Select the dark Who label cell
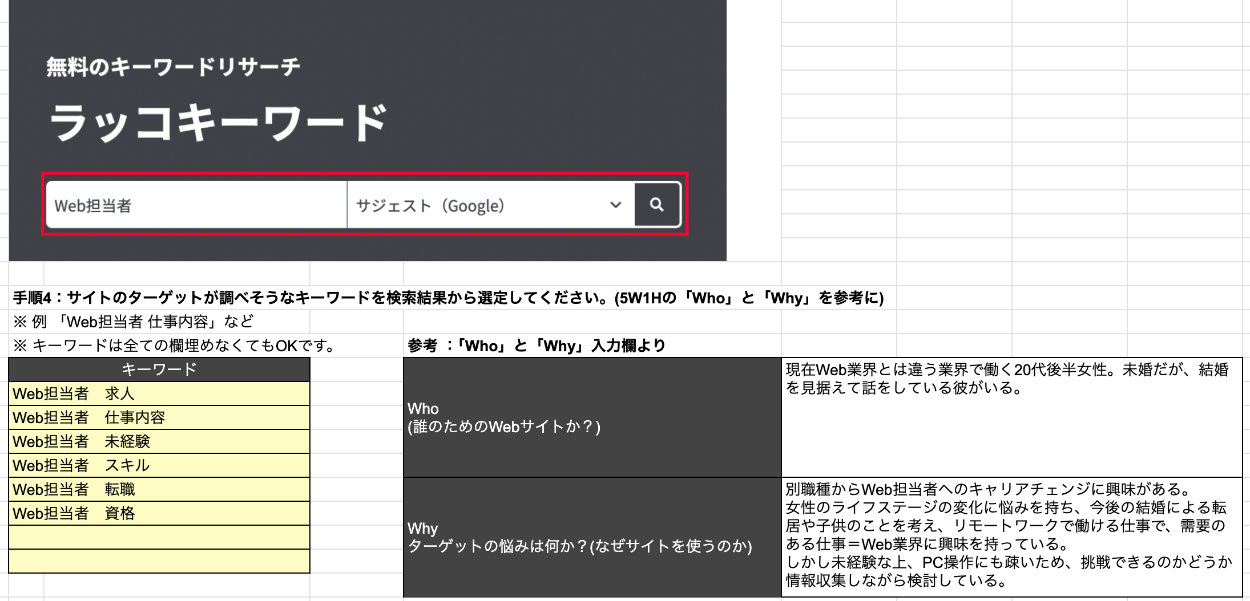The image size is (1250, 601). coord(592,417)
